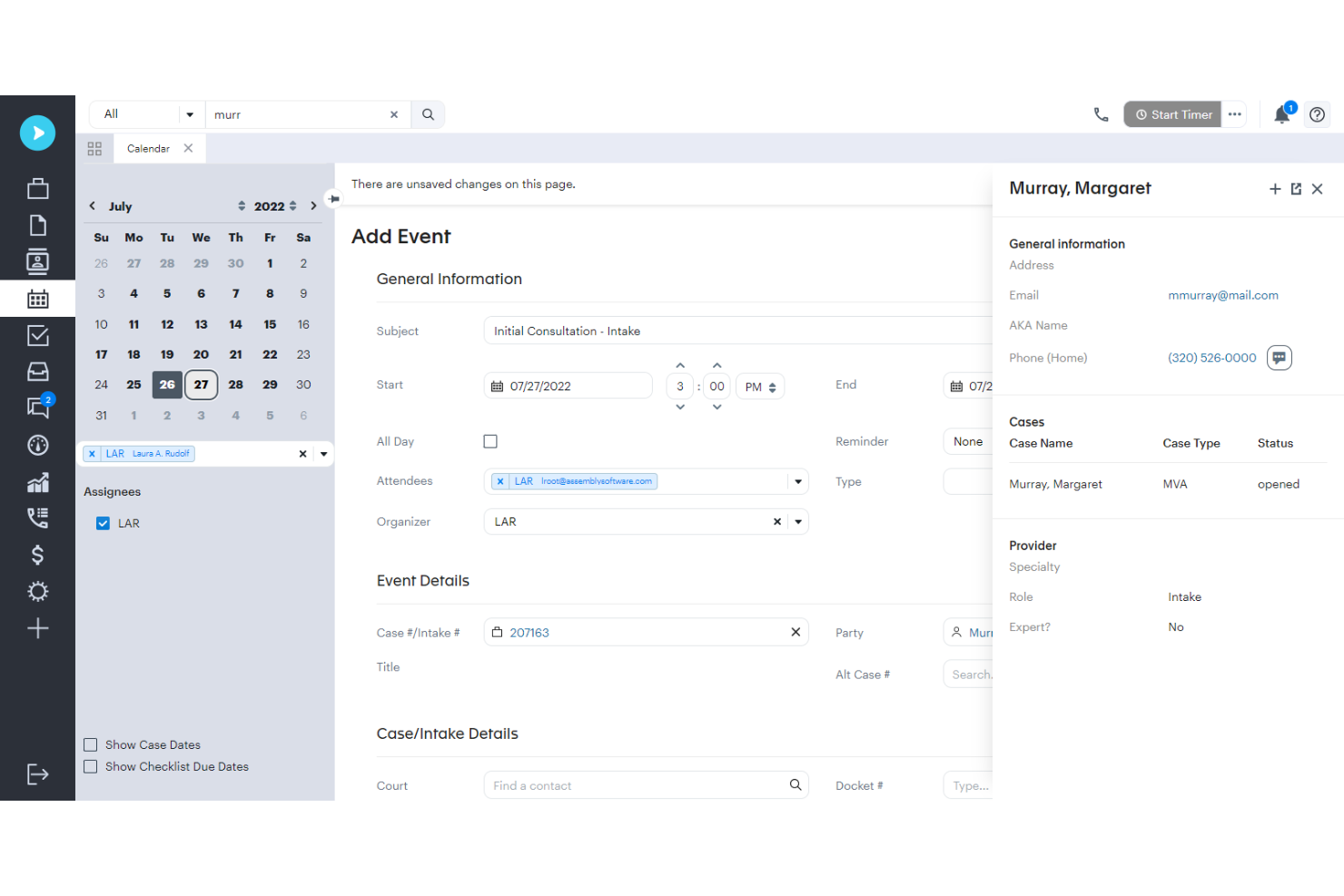This screenshot has width=1344, height=896.
Task: Click the Start Timer button
Action: (x=1172, y=114)
